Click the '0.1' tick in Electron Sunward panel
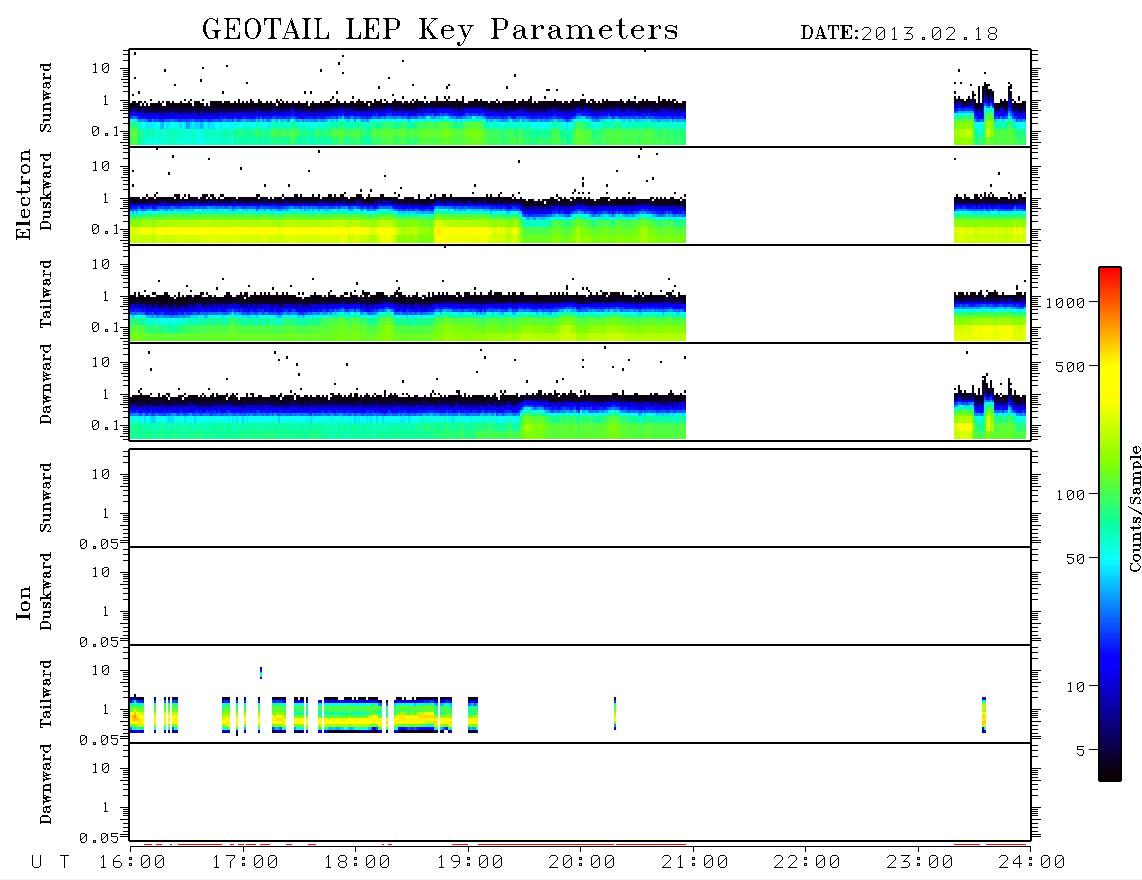 [105, 131]
